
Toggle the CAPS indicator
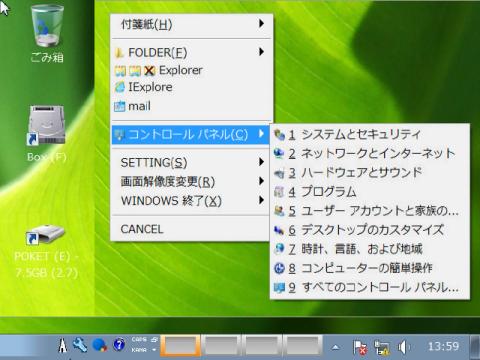point(139,339)
